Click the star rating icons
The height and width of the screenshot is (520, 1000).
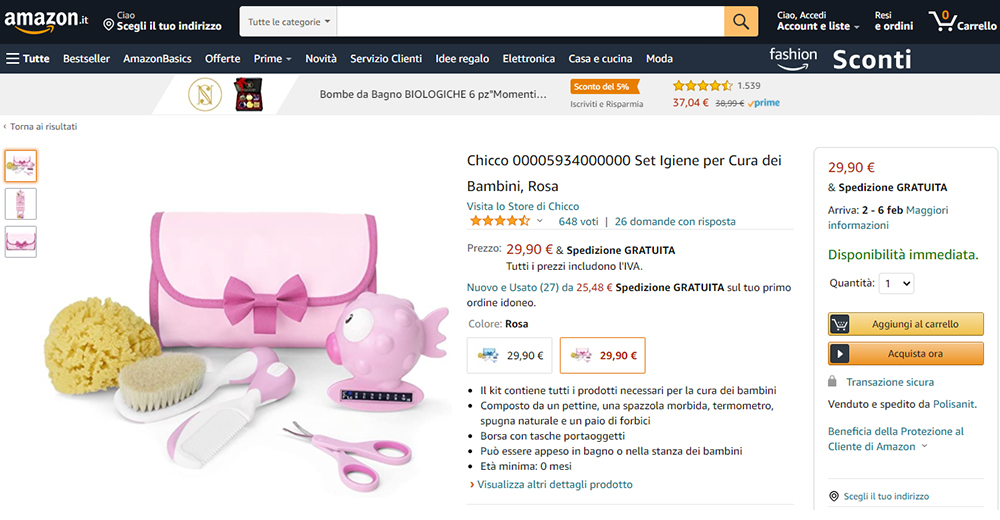[x=498, y=221]
